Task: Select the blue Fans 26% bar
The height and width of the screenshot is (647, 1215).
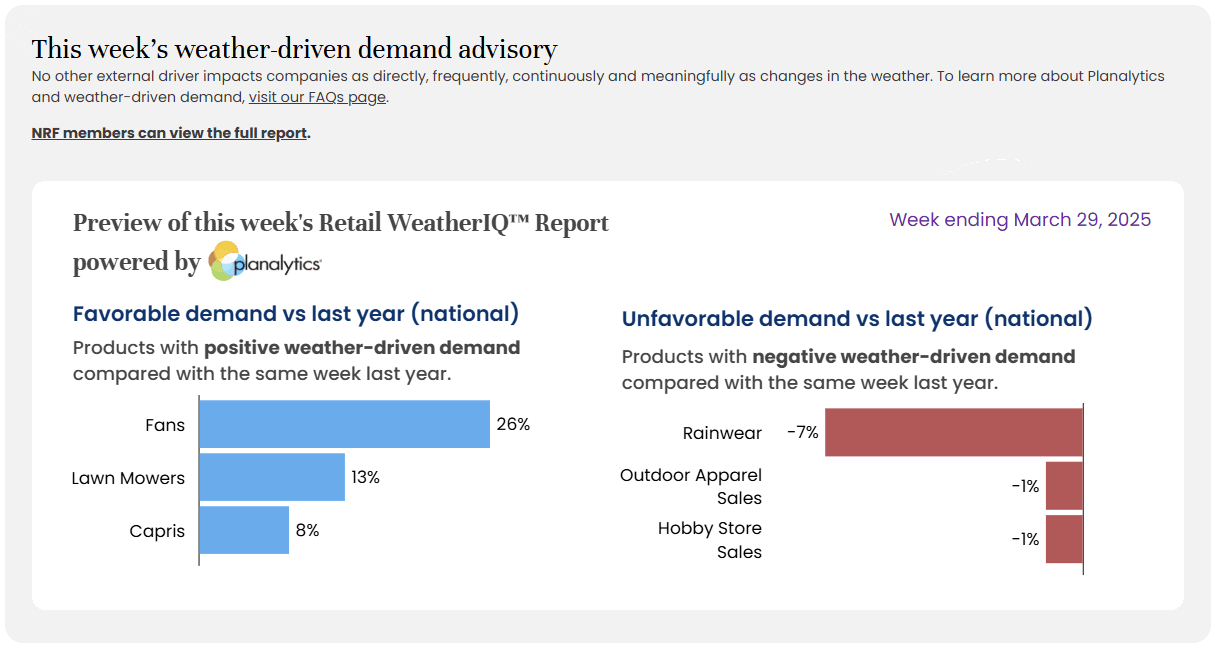Action: (344, 424)
